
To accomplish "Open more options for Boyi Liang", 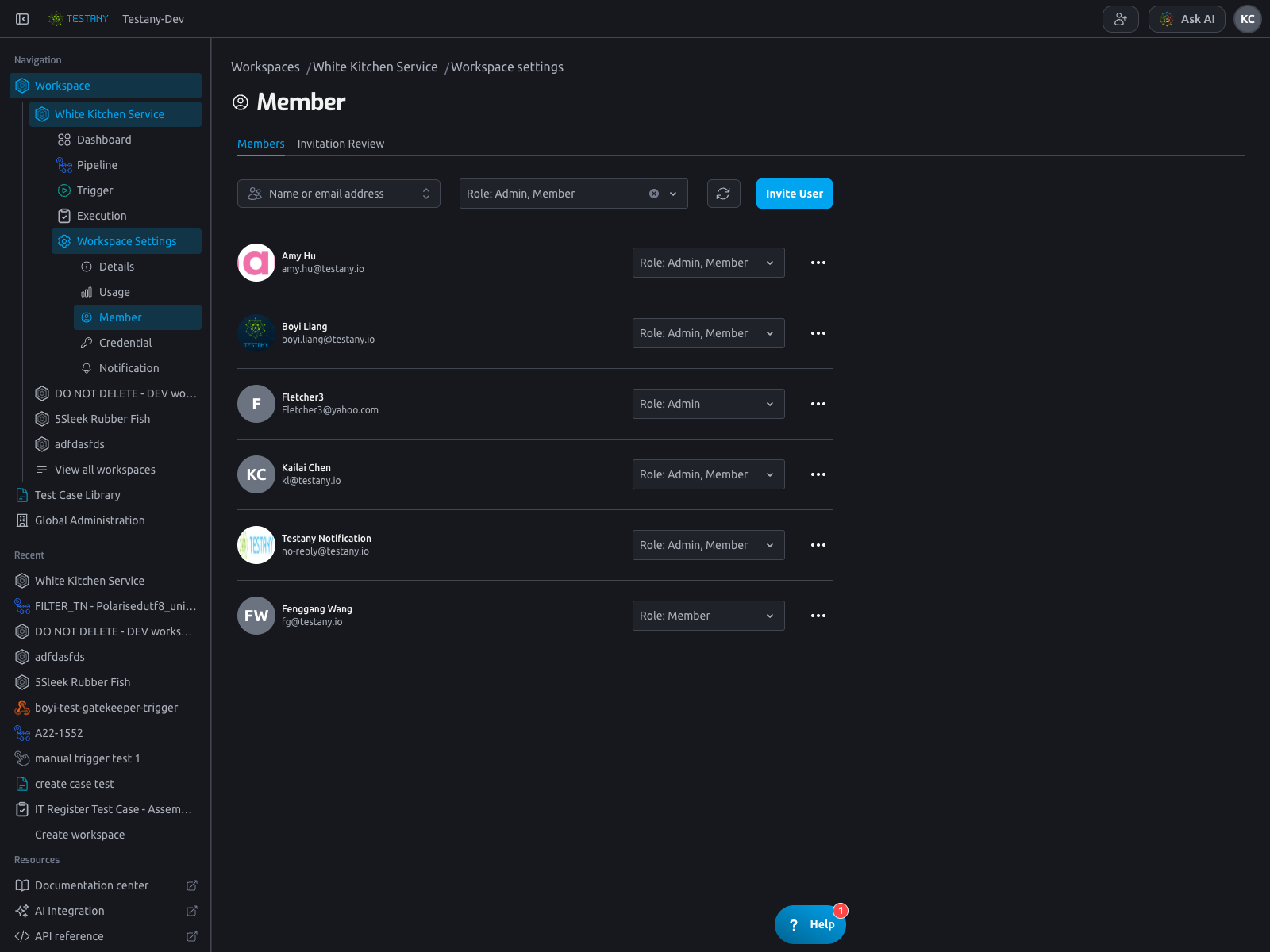I will coord(818,333).
